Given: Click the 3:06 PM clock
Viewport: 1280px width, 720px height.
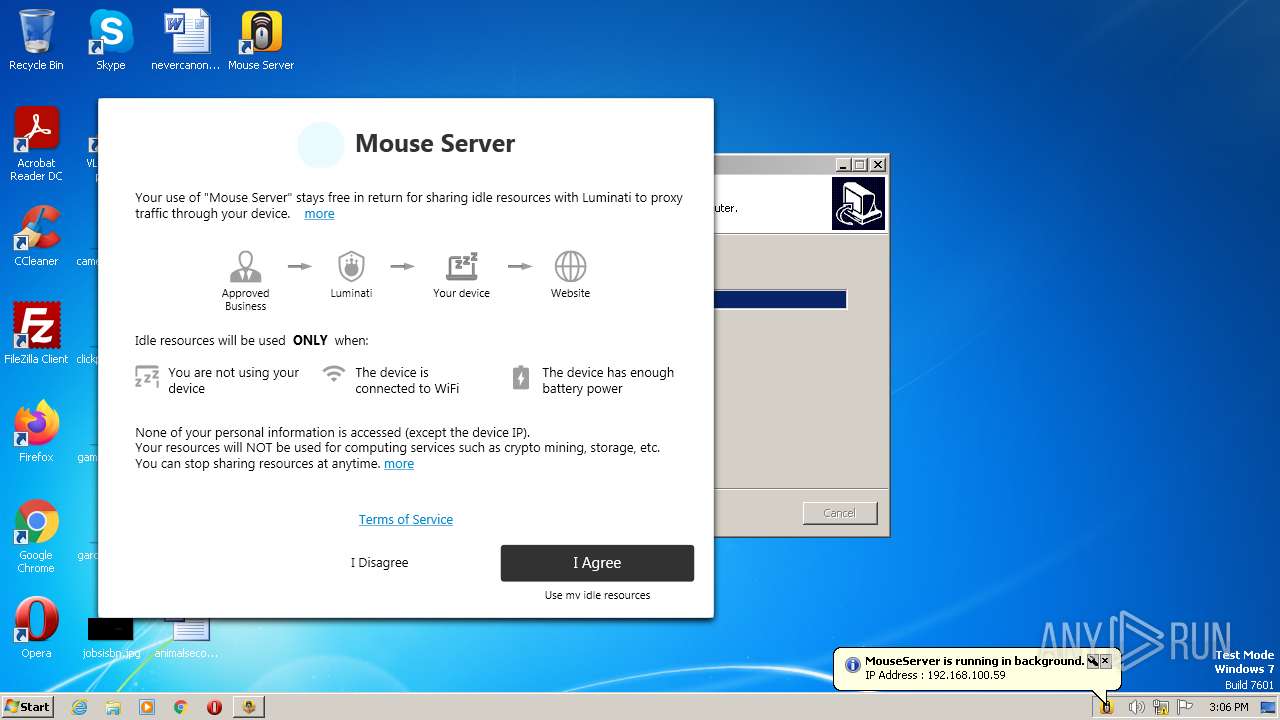Looking at the screenshot, I should pos(1228,707).
